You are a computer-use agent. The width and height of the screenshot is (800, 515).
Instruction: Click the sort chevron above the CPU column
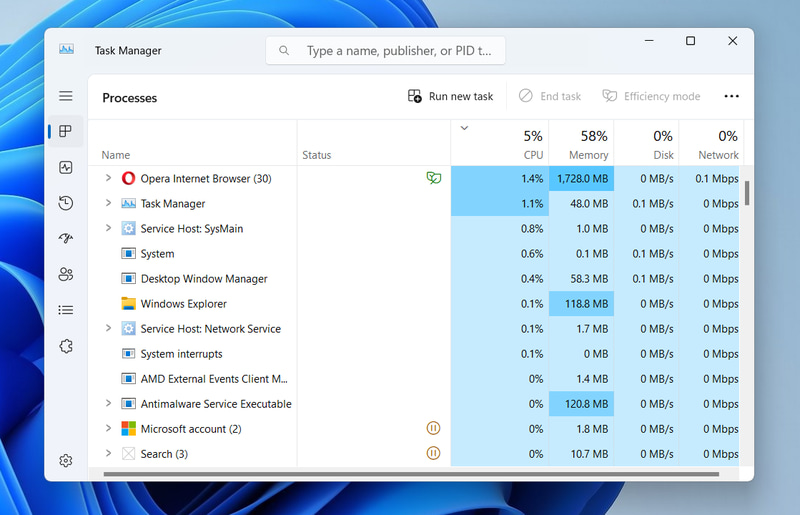pos(464,128)
